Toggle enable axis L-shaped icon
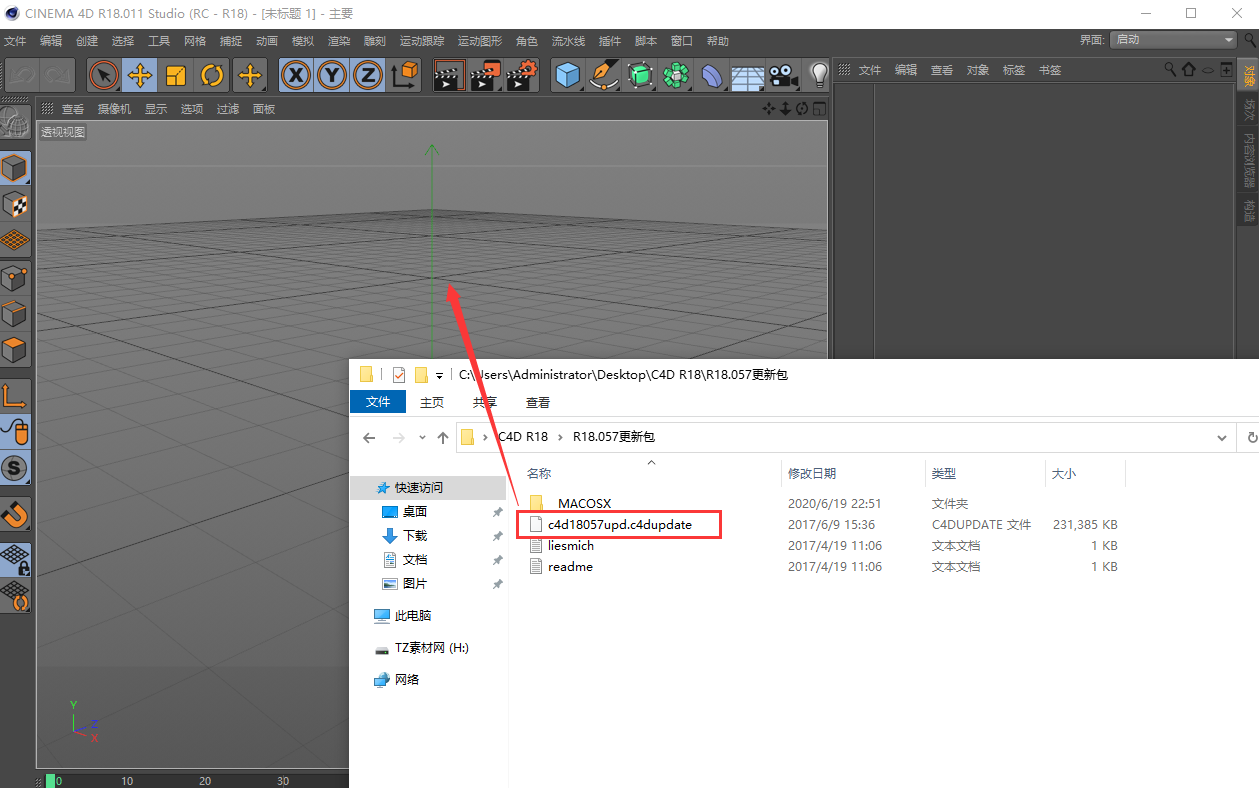The image size is (1259, 788). (x=15, y=396)
